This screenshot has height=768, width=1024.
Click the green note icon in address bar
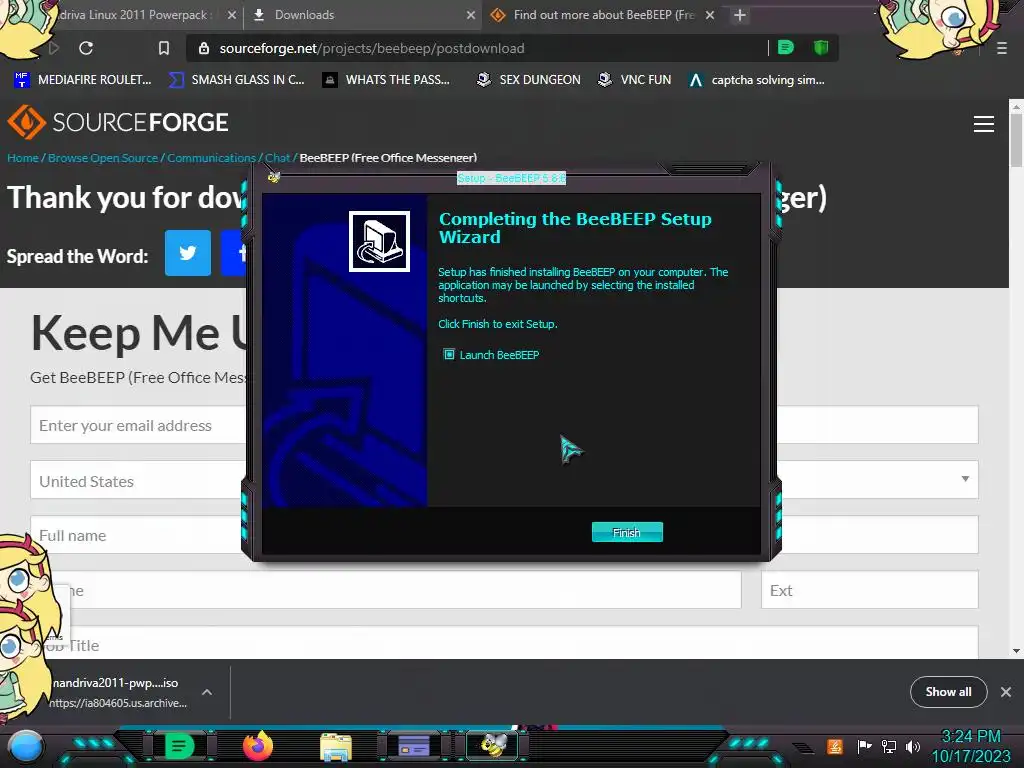tap(786, 47)
